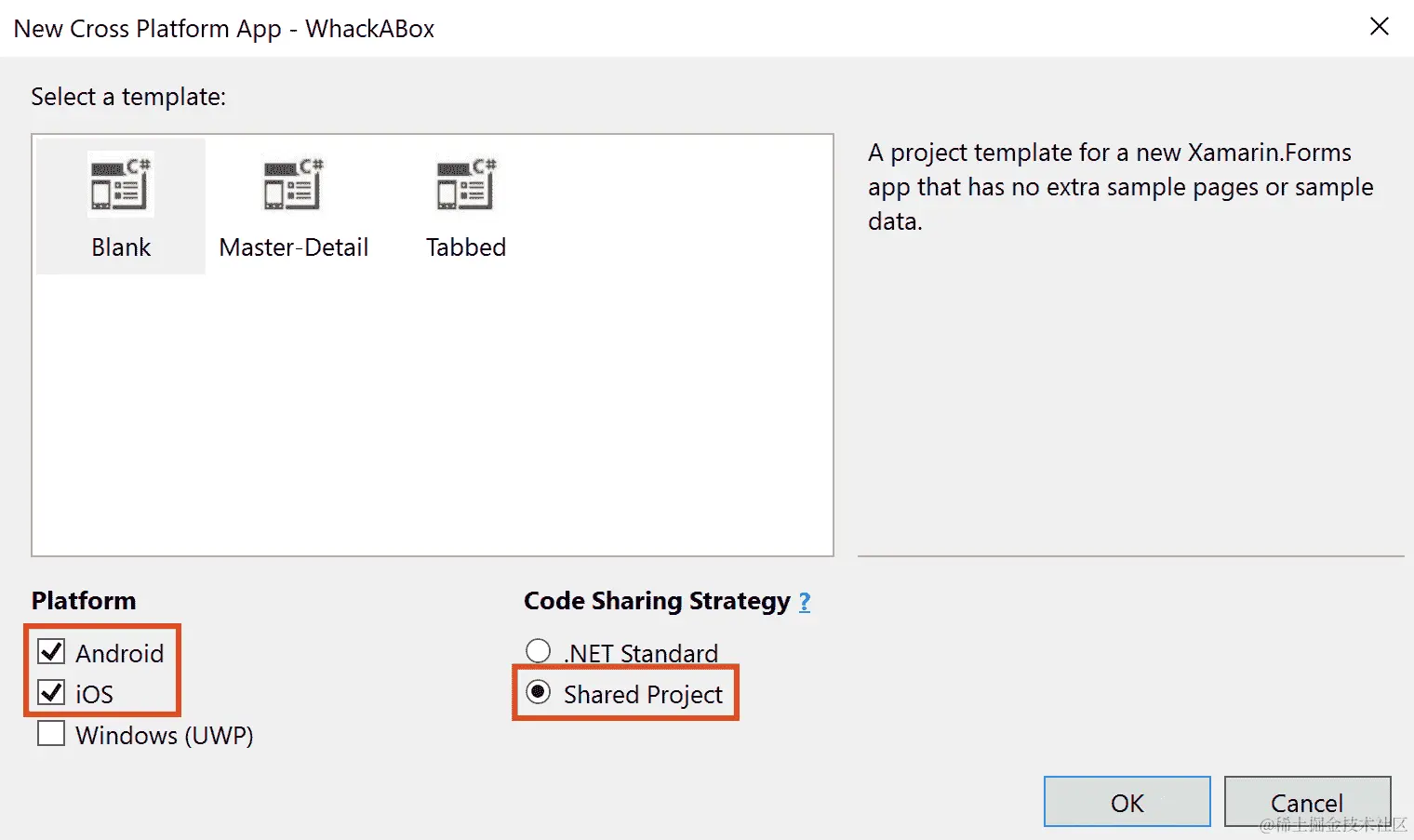Cancel the new app dialog

point(1307,802)
